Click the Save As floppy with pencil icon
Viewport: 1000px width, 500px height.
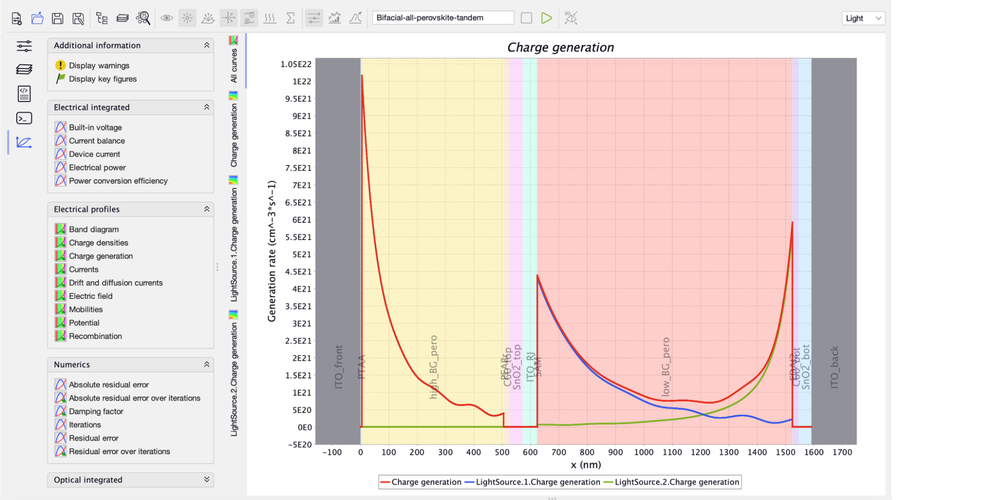click(78, 18)
